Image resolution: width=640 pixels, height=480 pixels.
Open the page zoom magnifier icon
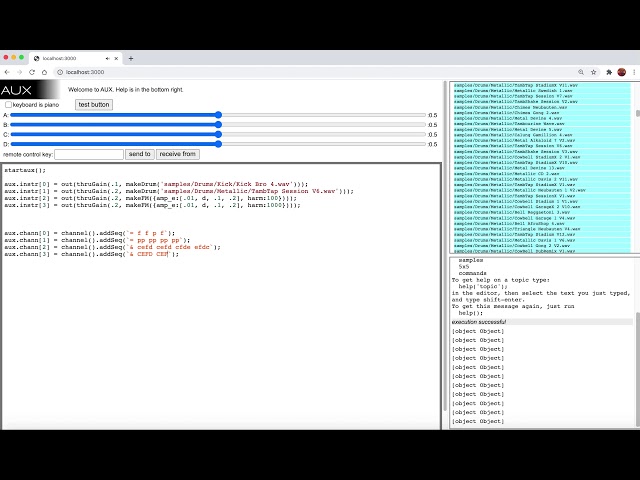click(x=581, y=72)
